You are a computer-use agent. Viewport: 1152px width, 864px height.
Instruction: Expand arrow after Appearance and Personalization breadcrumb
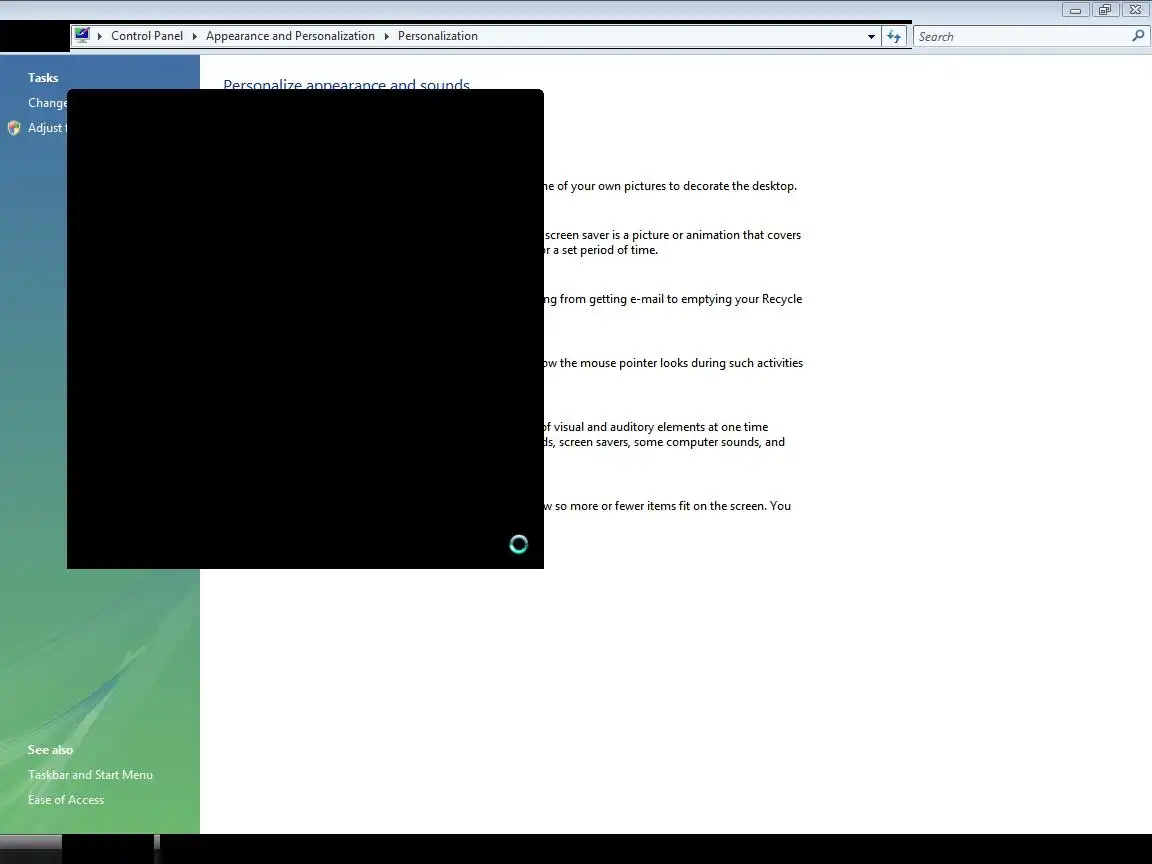pyautogui.click(x=386, y=36)
